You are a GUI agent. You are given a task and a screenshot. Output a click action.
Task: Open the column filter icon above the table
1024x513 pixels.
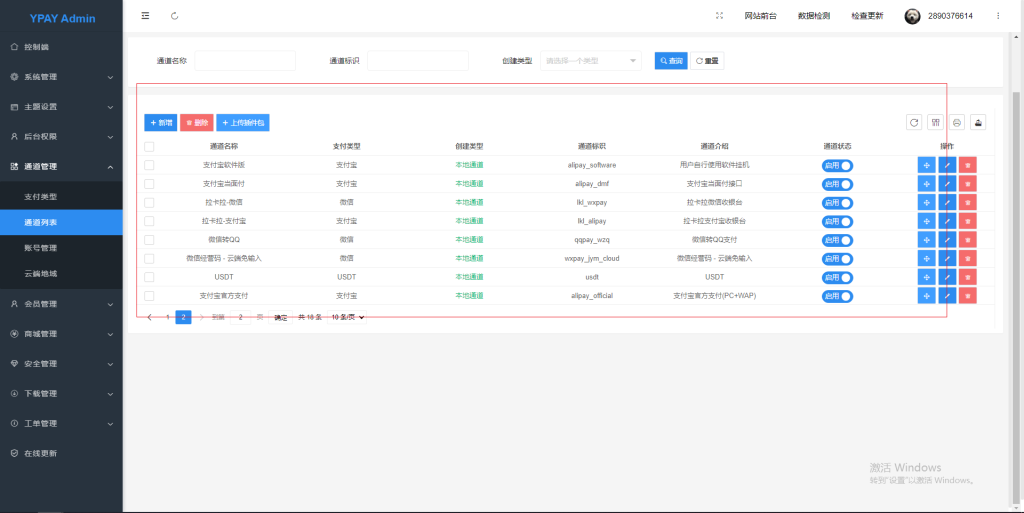pyautogui.click(x=936, y=122)
